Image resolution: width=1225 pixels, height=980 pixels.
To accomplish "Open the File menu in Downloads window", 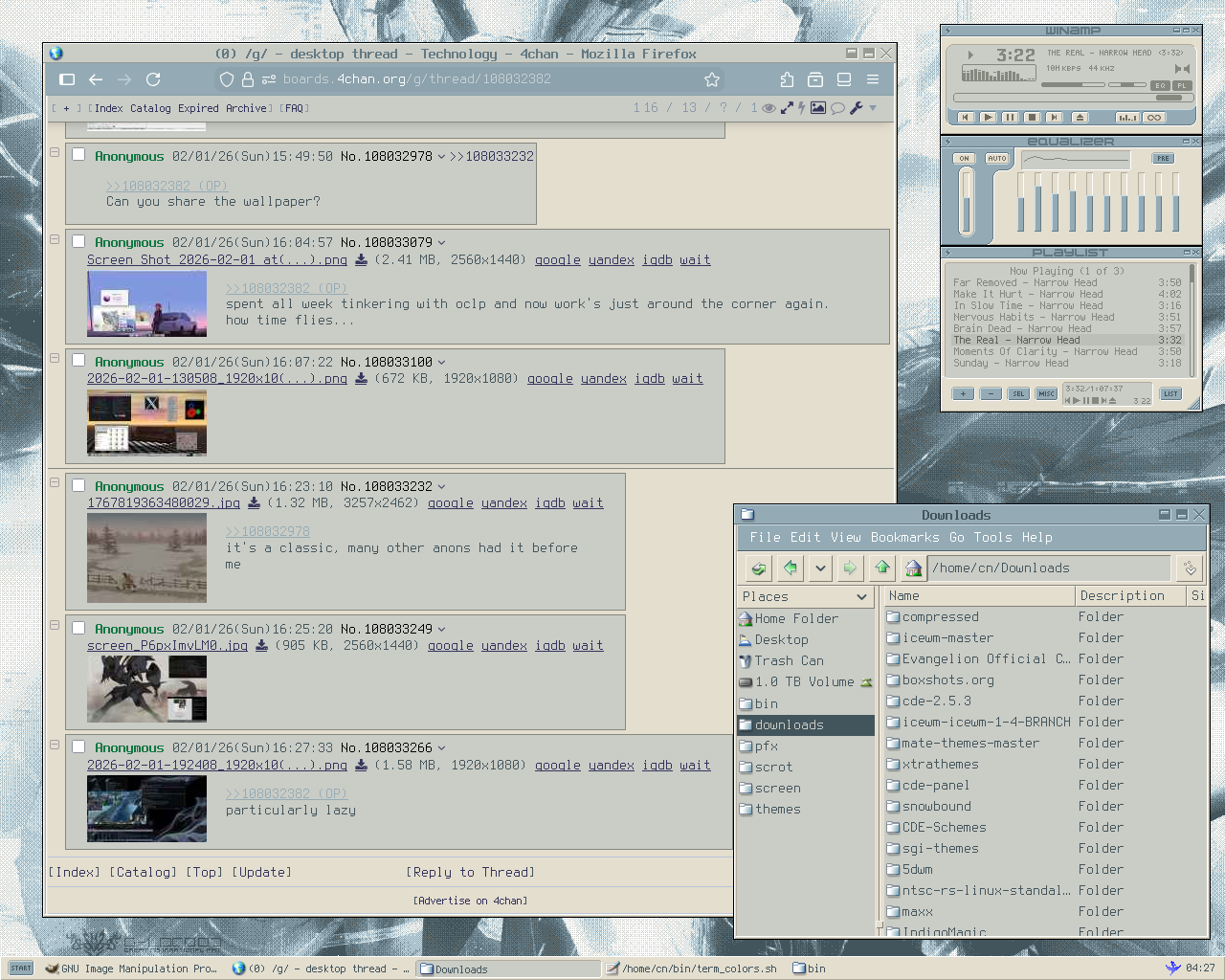I will click(x=765, y=538).
